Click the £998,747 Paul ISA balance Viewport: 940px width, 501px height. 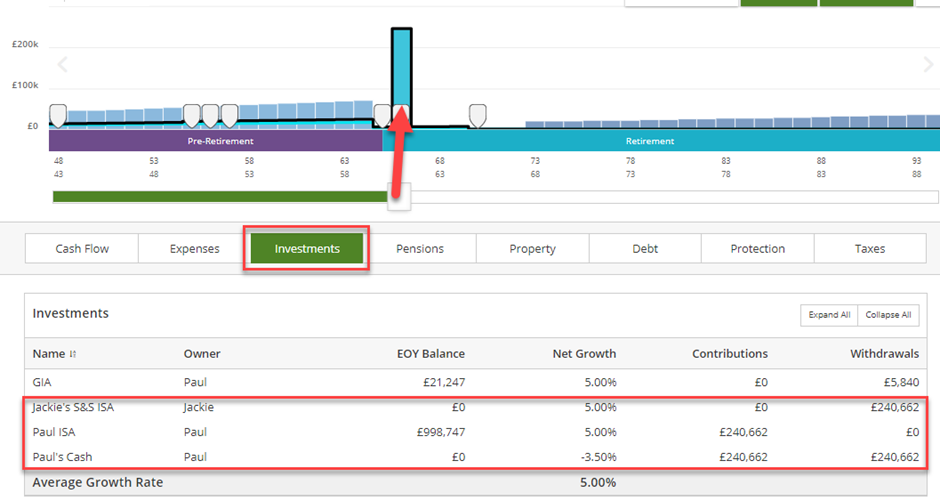pyautogui.click(x=441, y=432)
